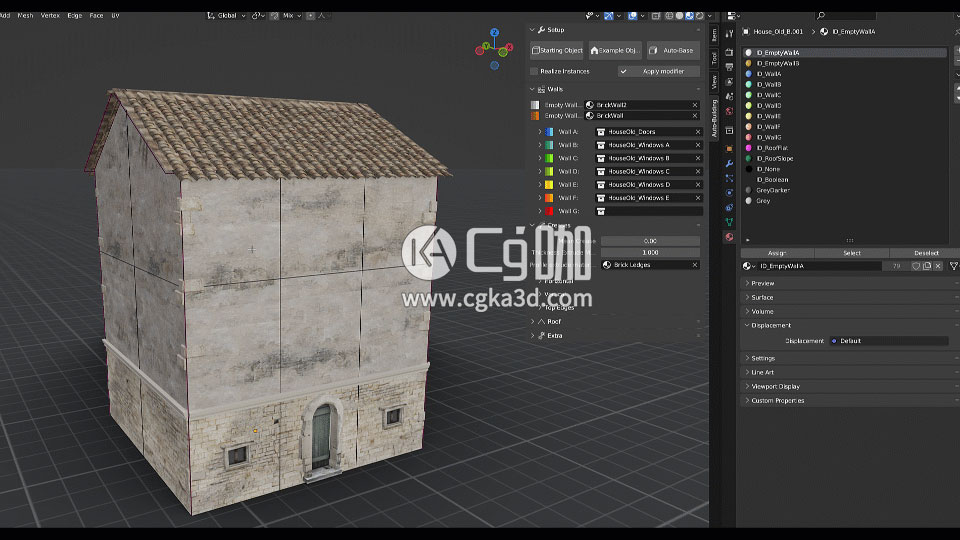Enable the Realize Instances checkbox
960x540 pixels.
pos(534,71)
